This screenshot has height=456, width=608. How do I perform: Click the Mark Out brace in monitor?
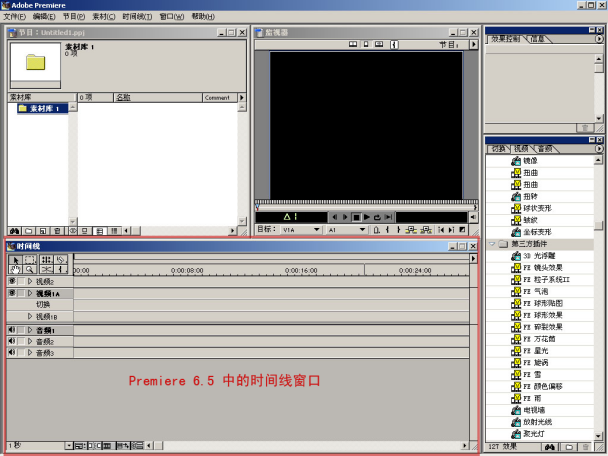click(x=398, y=230)
